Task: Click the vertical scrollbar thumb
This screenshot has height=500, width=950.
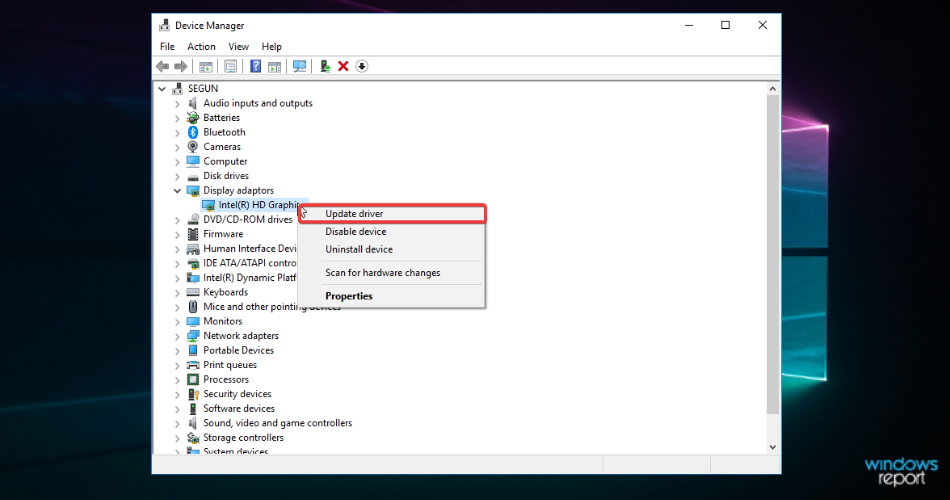Action: click(x=772, y=255)
